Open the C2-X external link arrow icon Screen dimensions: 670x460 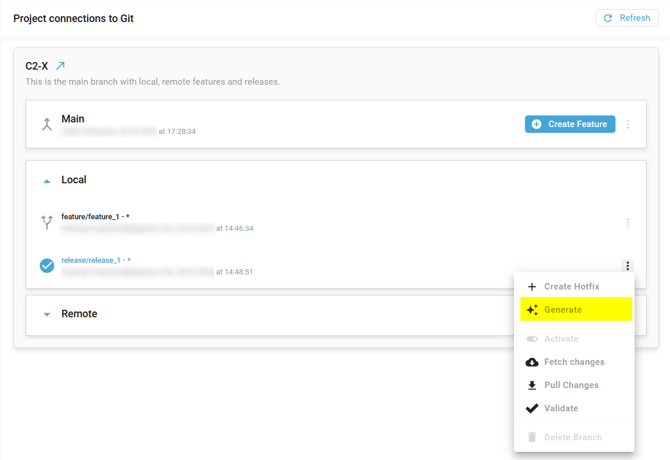(60, 66)
